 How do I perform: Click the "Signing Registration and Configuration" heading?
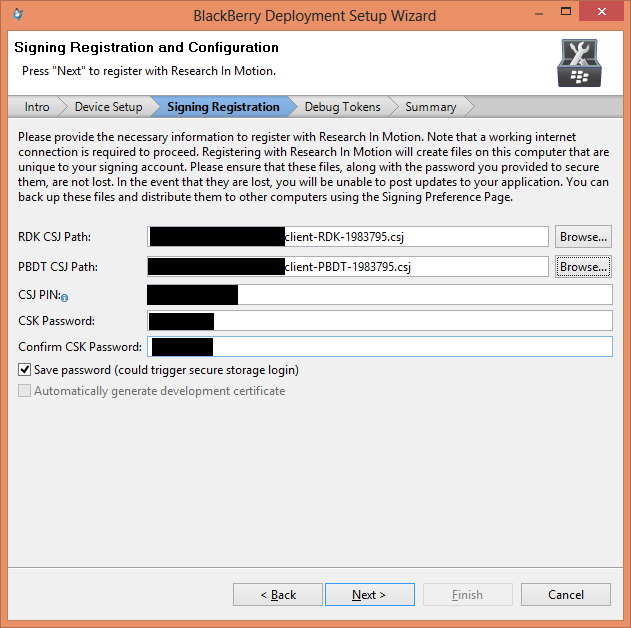pos(146,47)
